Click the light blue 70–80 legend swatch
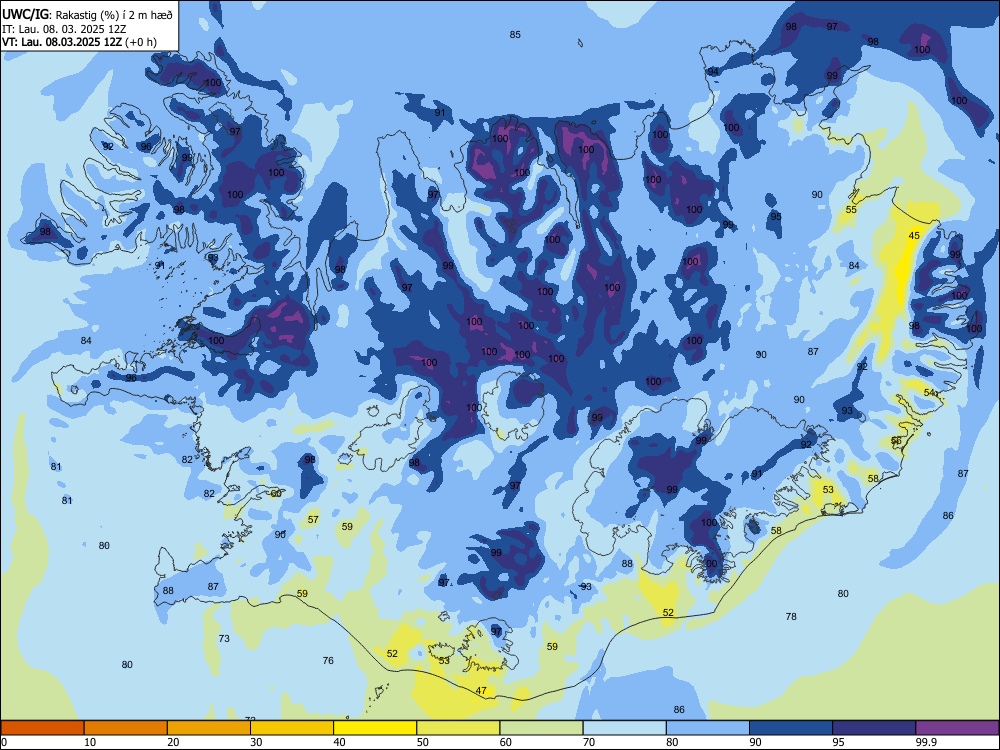The image size is (1000, 750). click(624, 728)
